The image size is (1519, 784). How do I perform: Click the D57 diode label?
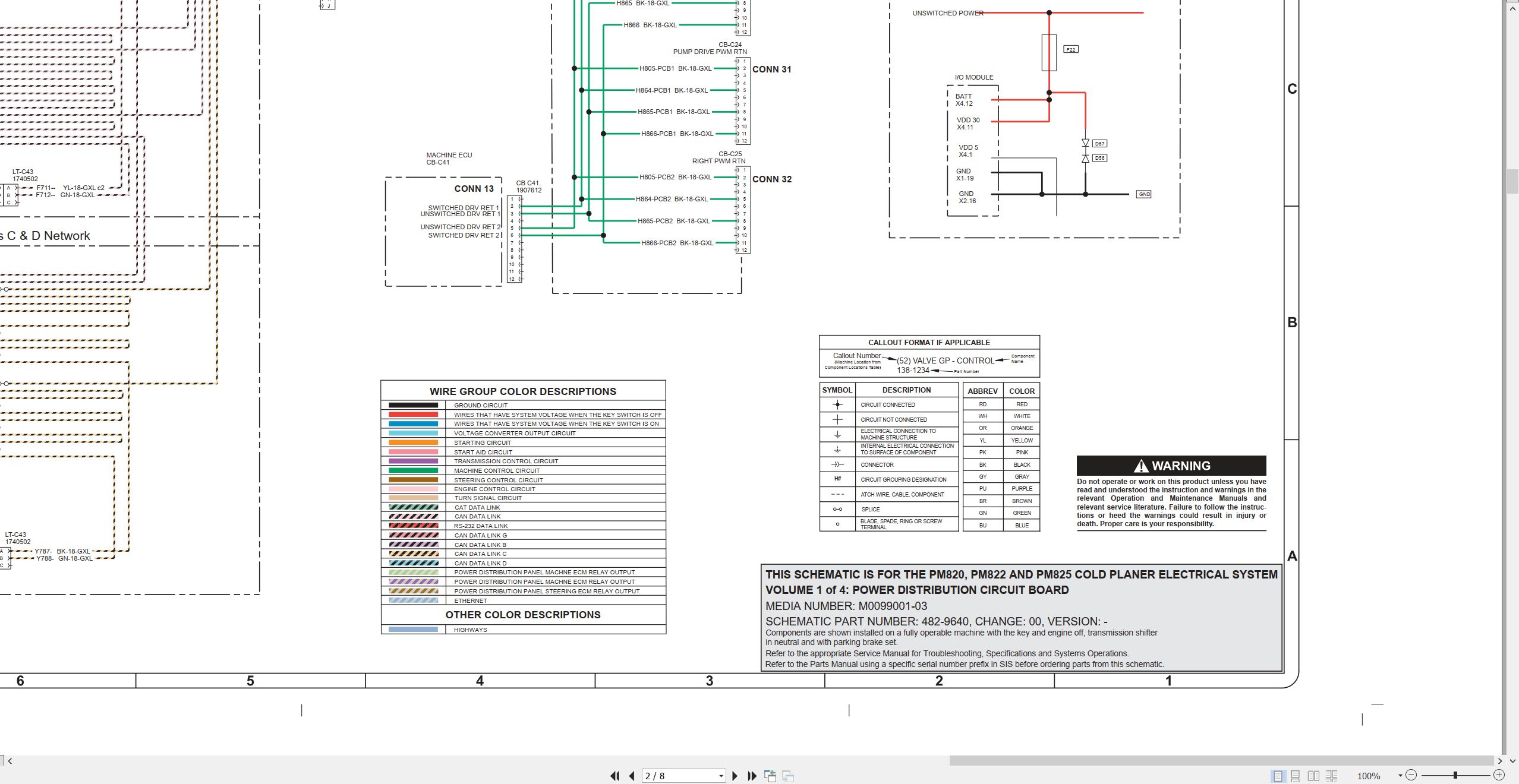tap(1099, 144)
